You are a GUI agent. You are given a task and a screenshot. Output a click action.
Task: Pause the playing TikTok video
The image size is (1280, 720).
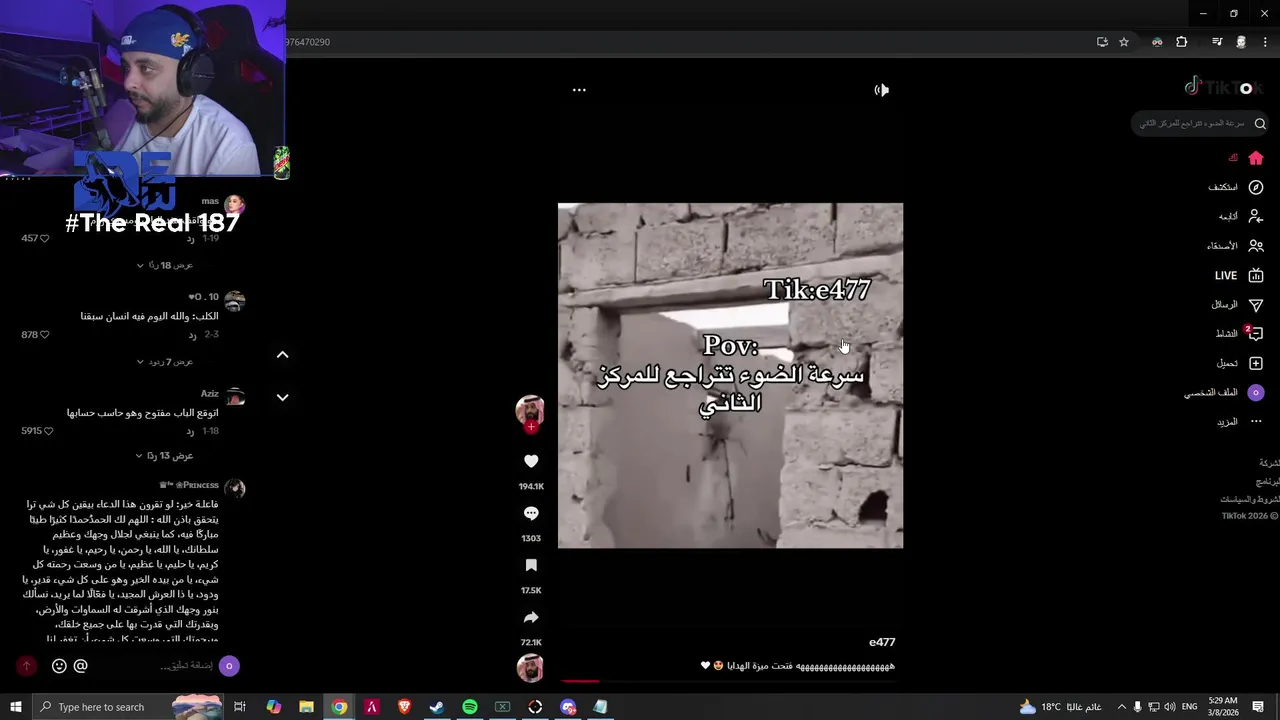tap(730, 376)
